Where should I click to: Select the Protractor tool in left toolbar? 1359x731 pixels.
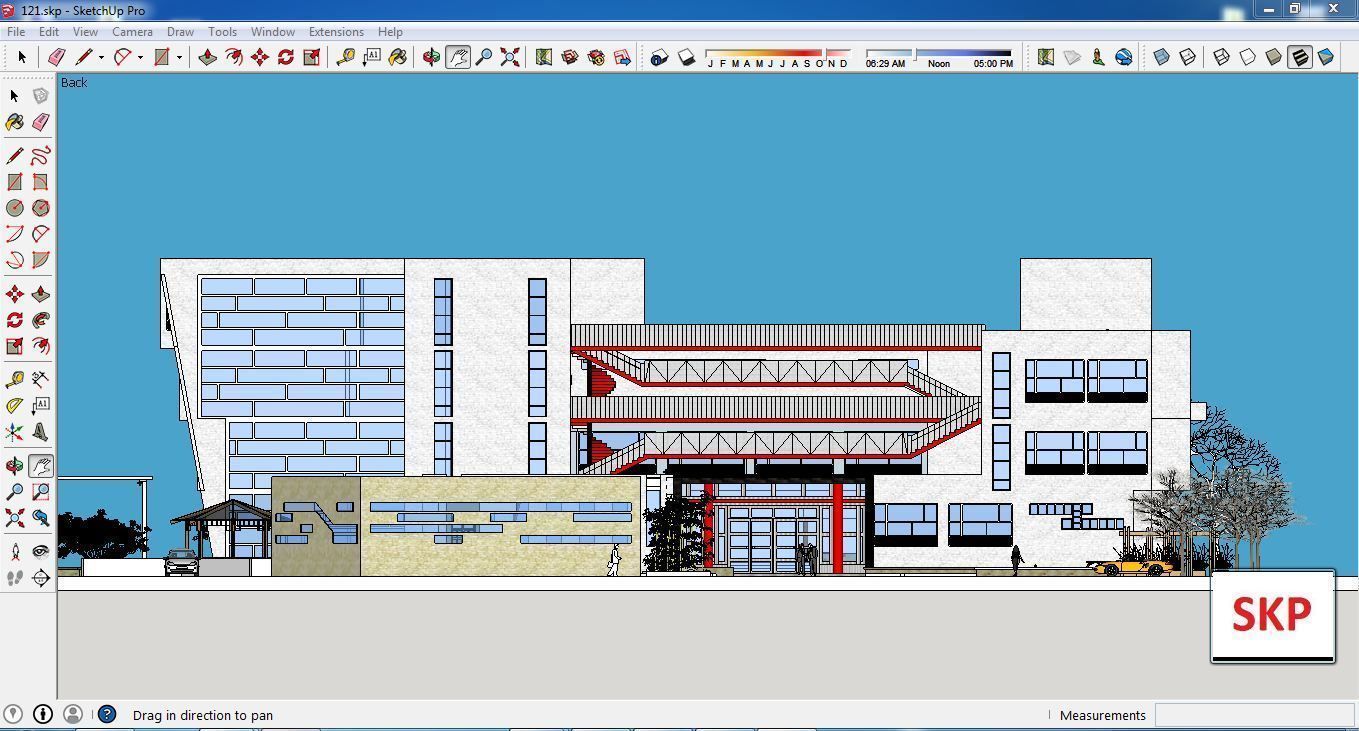coord(14,406)
